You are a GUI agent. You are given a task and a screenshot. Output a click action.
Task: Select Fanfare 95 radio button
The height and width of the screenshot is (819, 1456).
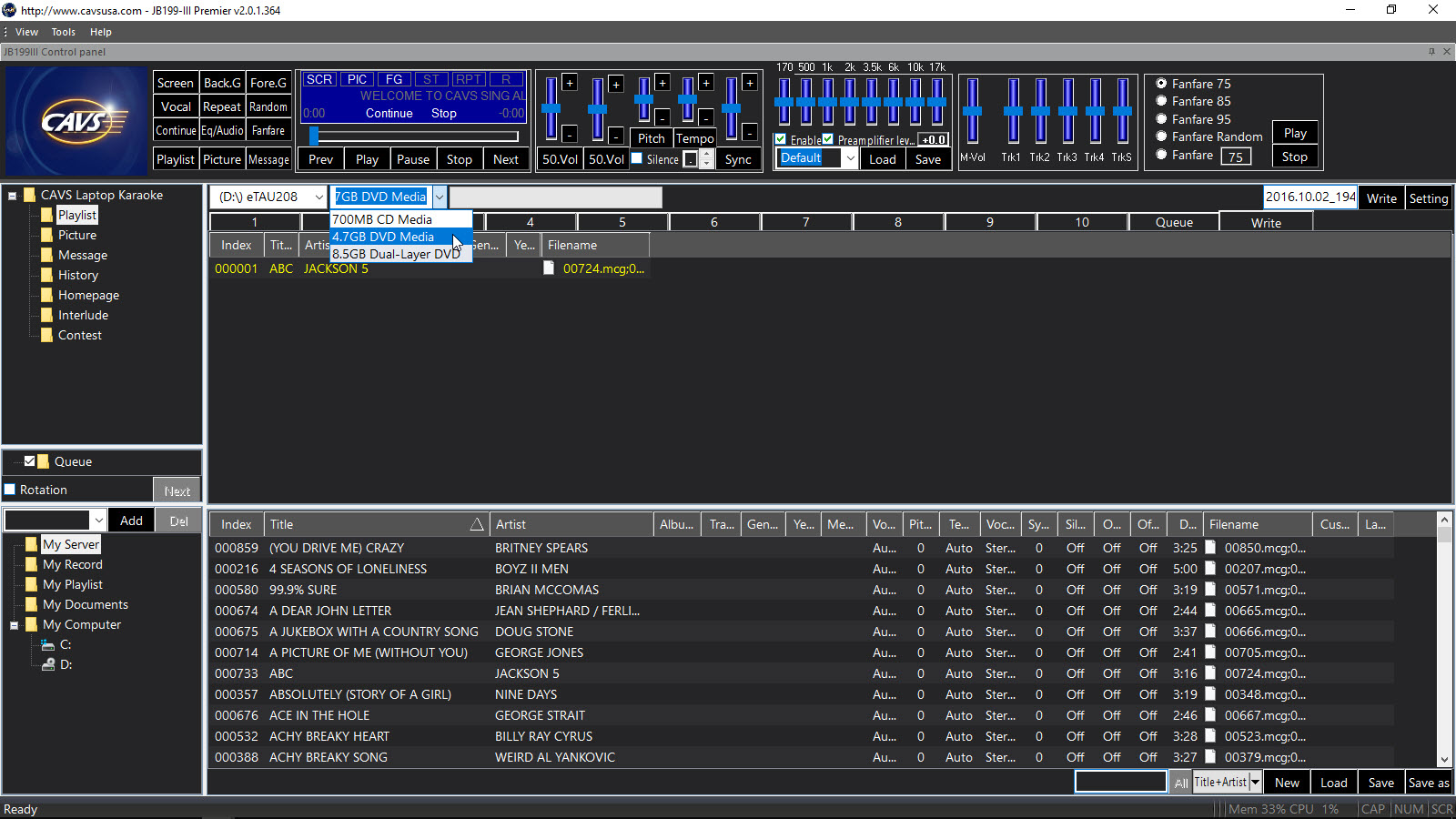(1161, 119)
